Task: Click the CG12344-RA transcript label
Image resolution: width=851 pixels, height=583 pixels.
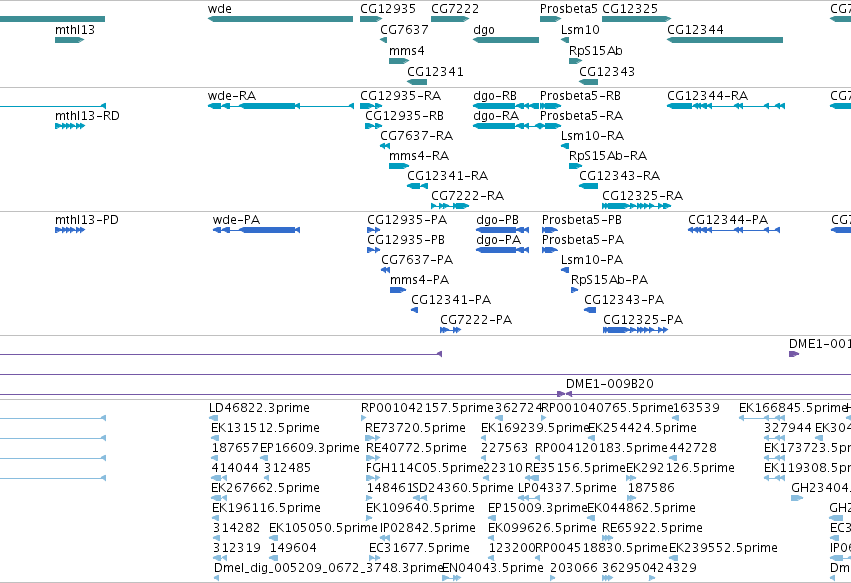Action: coord(707,96)
